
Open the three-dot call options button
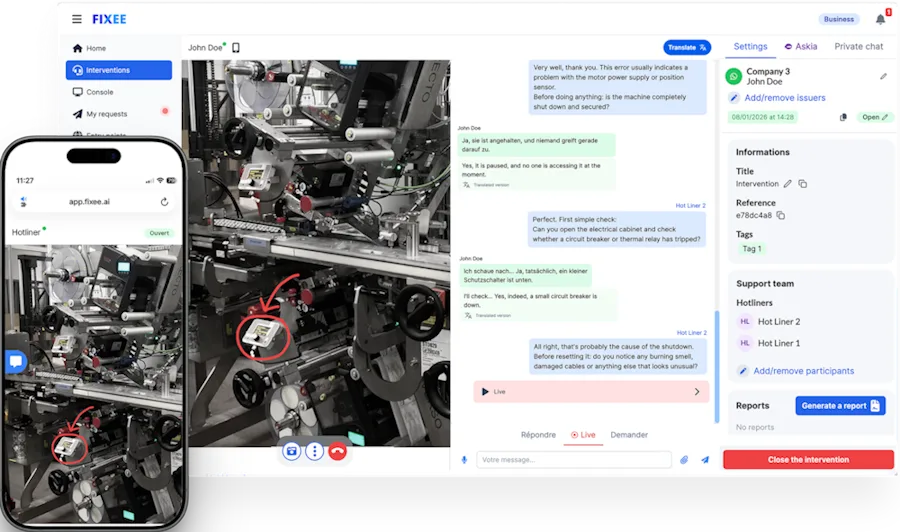coord(315,452)
